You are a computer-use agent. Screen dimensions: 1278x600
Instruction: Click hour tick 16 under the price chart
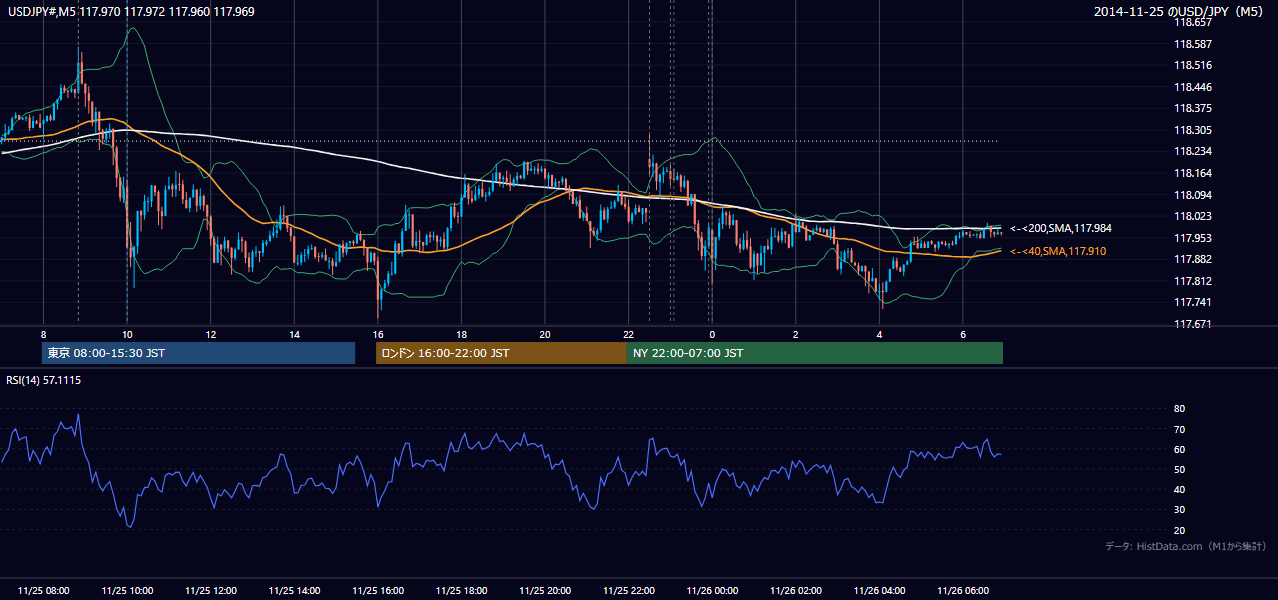pyautogui.click(x=378, y=334)
